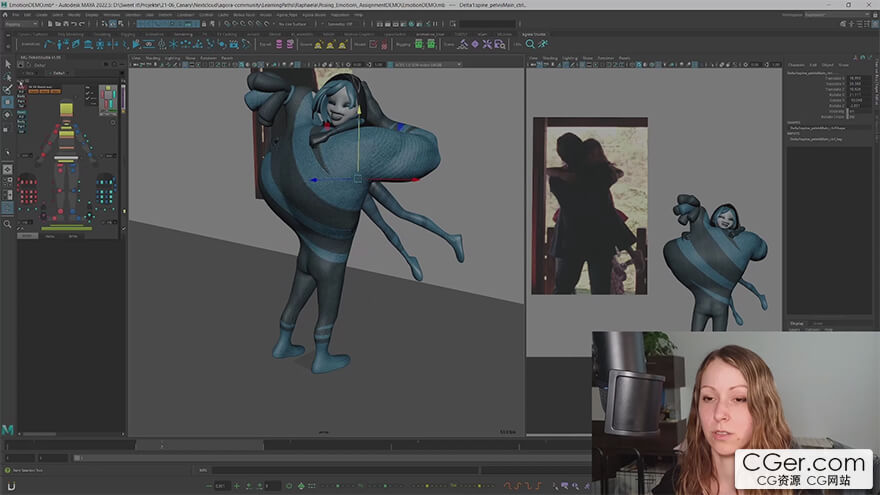Select the arrow Select tool in toolbox

click(8, 65)
